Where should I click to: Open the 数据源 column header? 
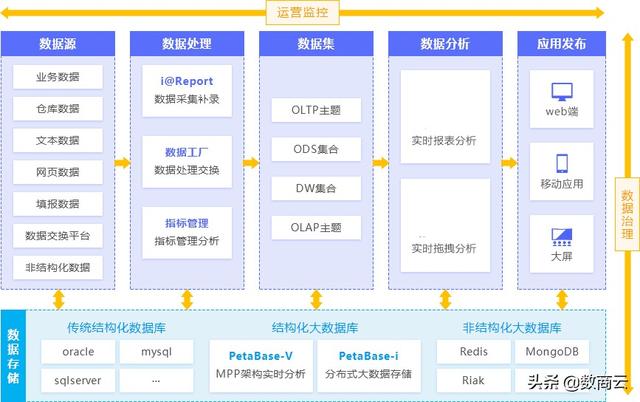tap(58, 44)
